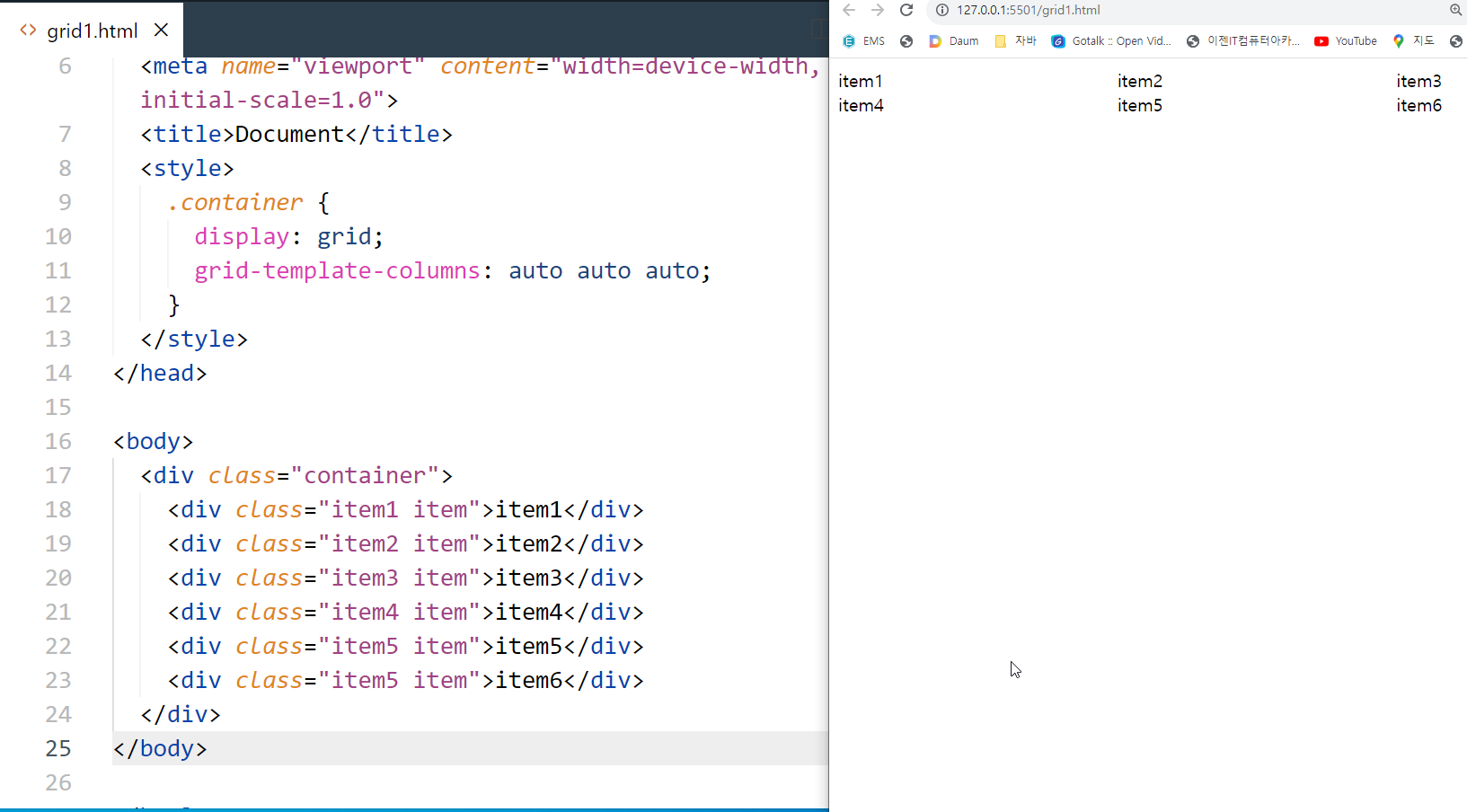This screenshot has width=1467, height=812.
Task: Click item5 text in the browser page
Action: coord(1140,105)
